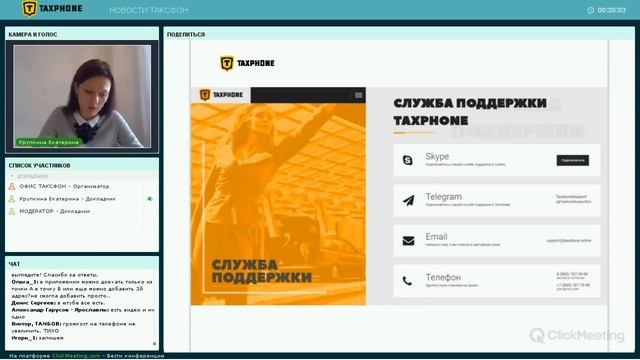Click the support email address on the slide
Viewport: 640px width, 360px height.
tap(569, 240)
